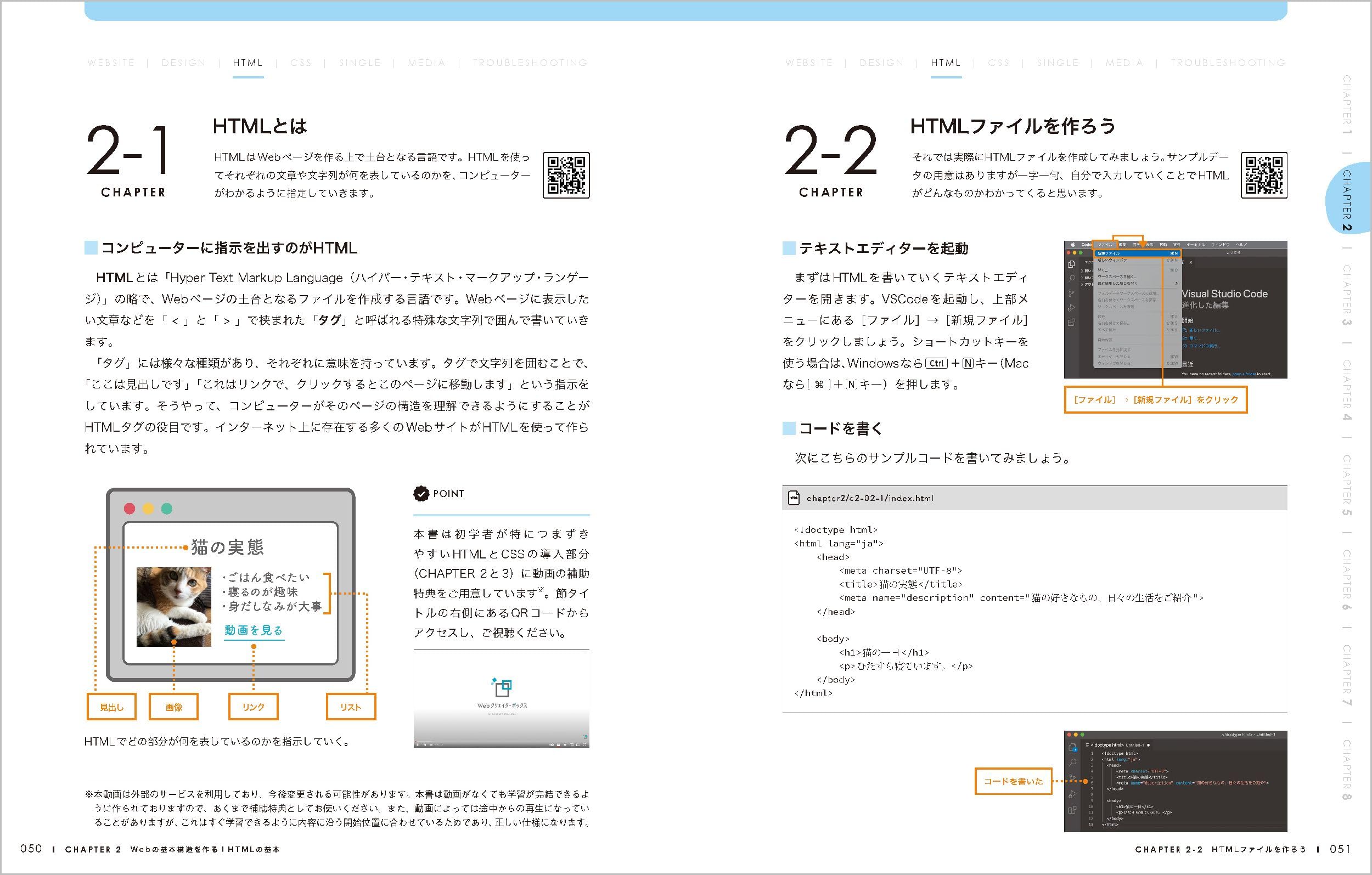The image size is (1372, 875).
Task: Toggle the autoplay switch in the video player
Action: coord(552,745)
